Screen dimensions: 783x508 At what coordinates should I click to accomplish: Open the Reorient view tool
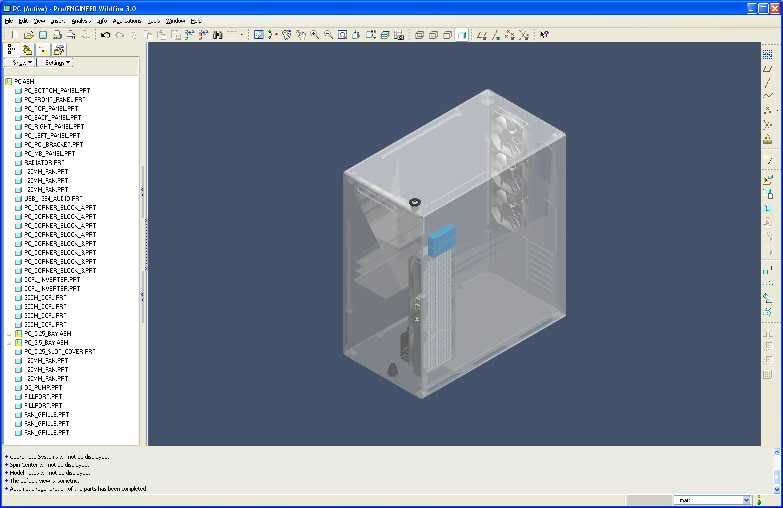(356, 35)
